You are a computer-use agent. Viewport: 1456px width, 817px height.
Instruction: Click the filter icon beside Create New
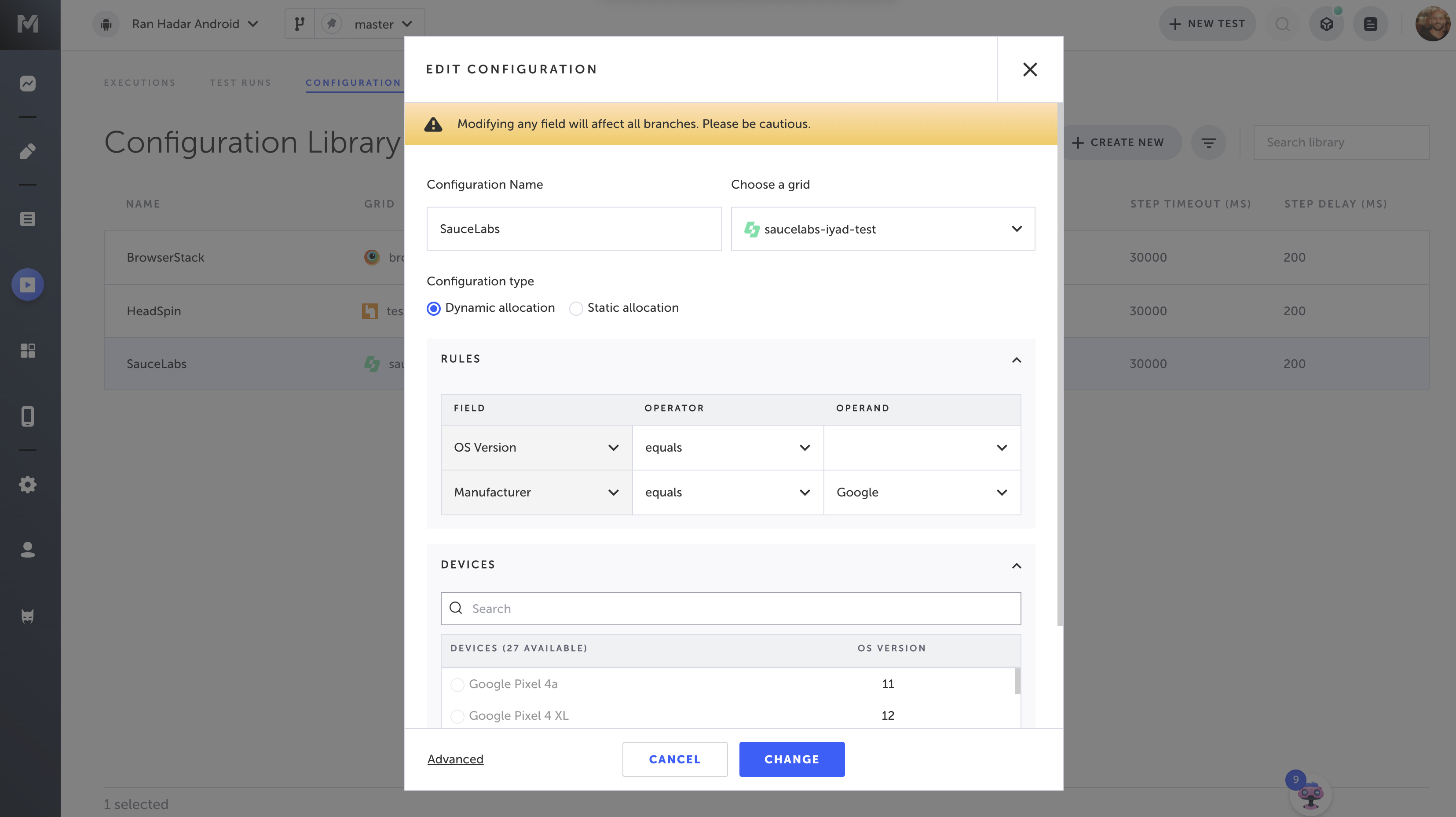1208,142
